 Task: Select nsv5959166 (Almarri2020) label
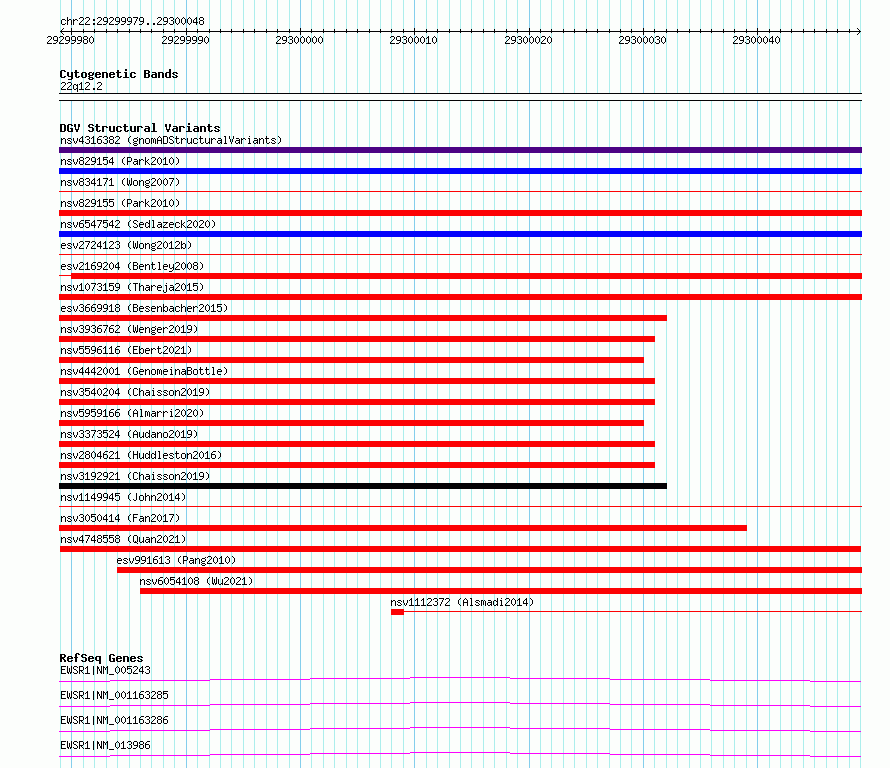(132, 413)
